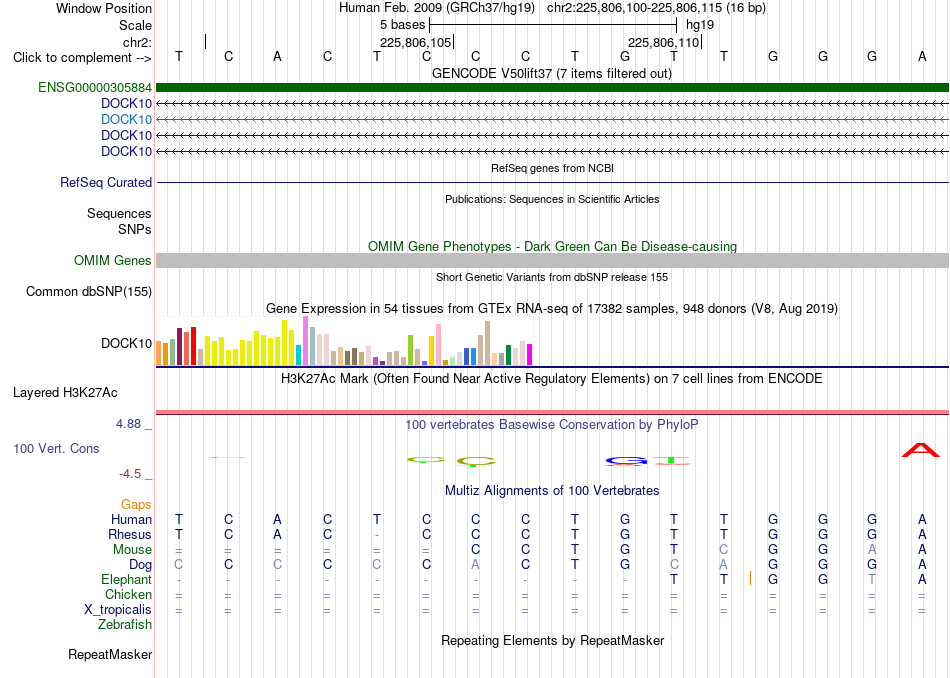Click the magenta bar ending the GTEx chart
This screenshot has width=950, height=678.
pos(530,354)
